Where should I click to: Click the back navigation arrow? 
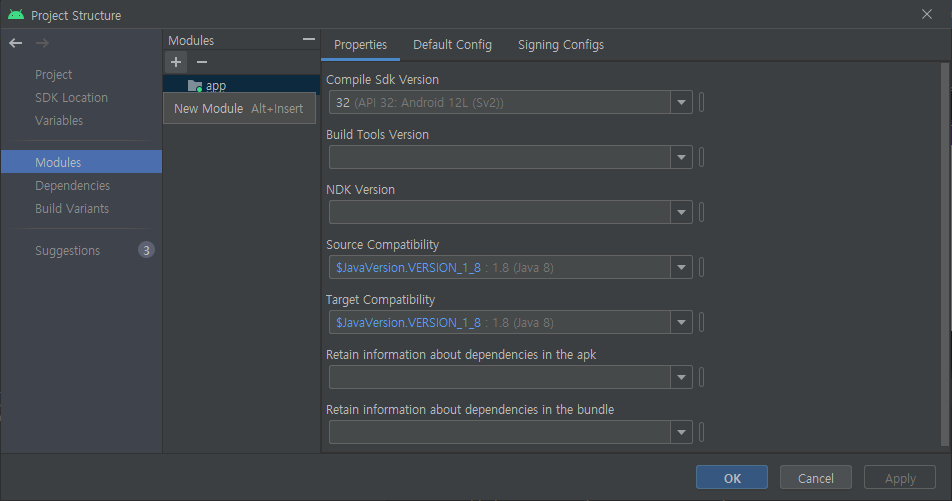(16, 43)
